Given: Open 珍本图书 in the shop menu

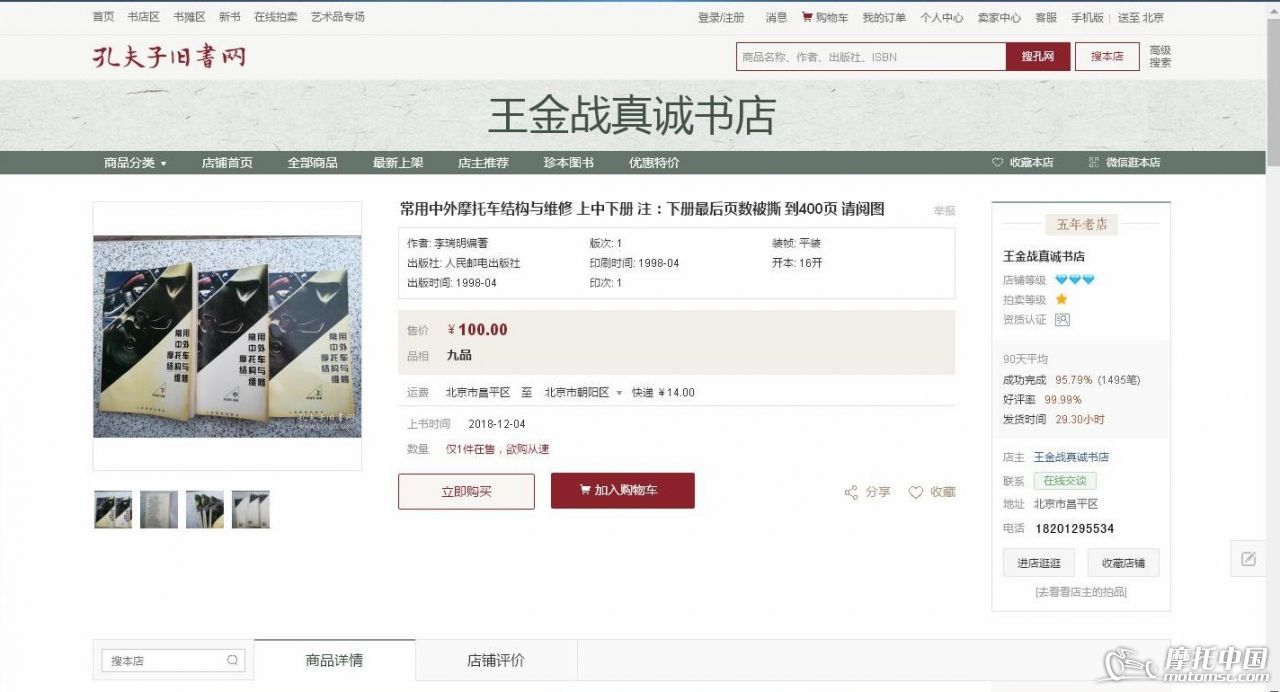Looking at the screenshot, I should pyautogui.click(x=569, y=162).
